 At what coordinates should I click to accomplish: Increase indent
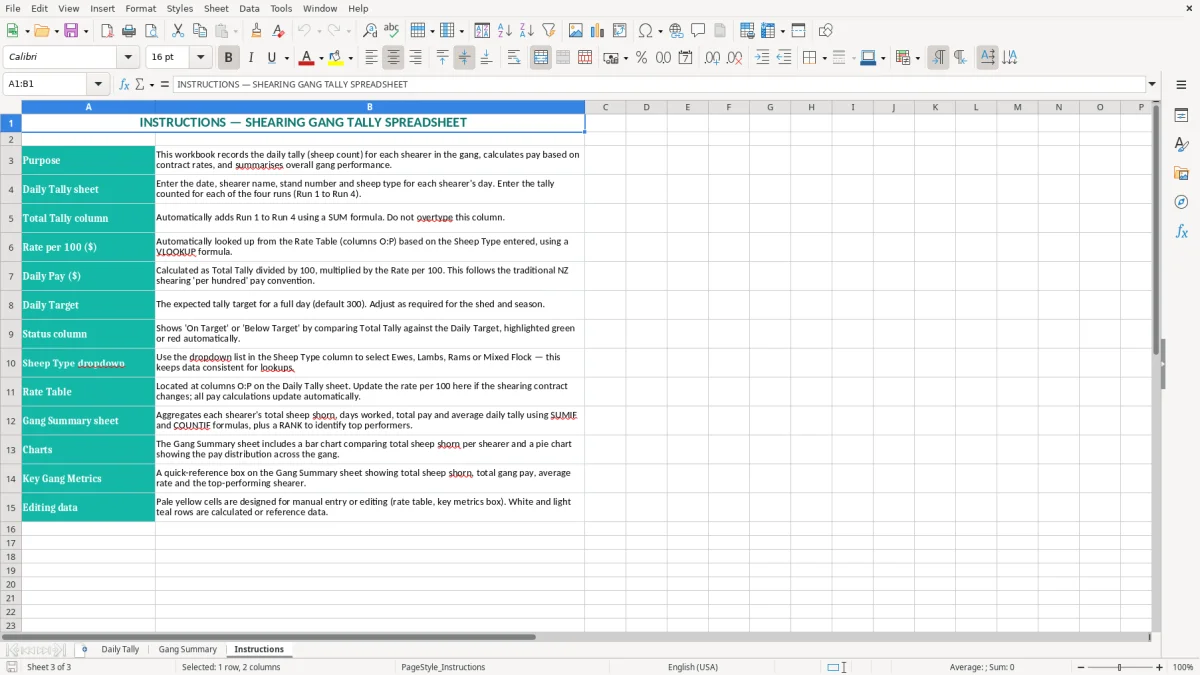coord(762,58)
